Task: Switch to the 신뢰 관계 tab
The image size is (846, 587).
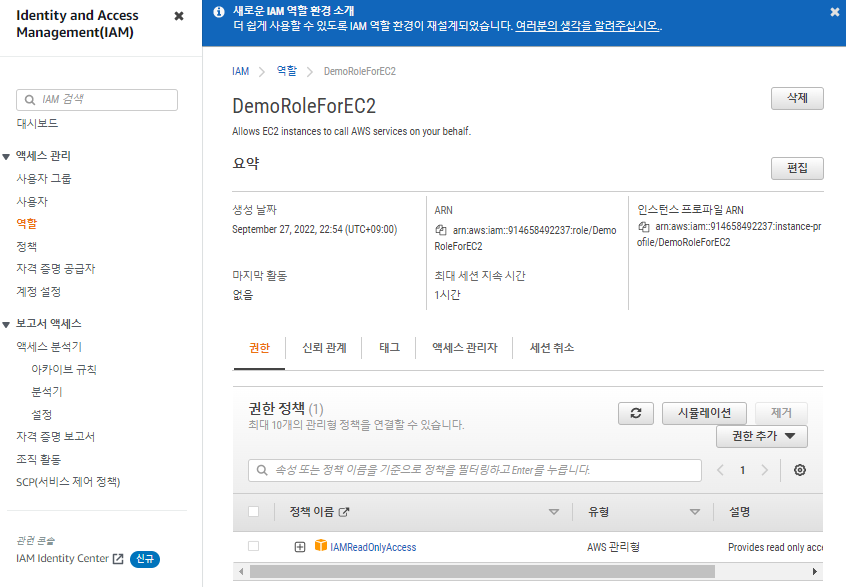Action: pos(324,348)
